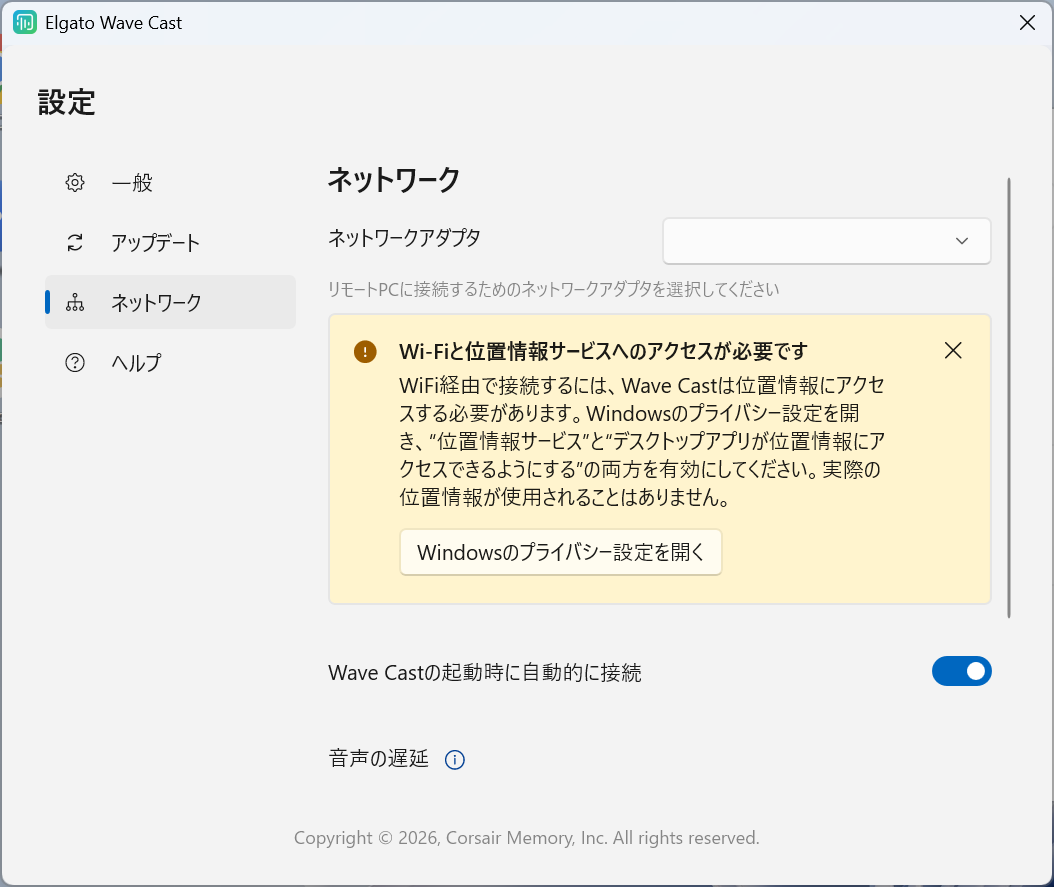Screen dimensions: 1054x887
Task: Toggle Wave Castの起動時に自動的に接続 switch
Action: (x=961, y=671)
